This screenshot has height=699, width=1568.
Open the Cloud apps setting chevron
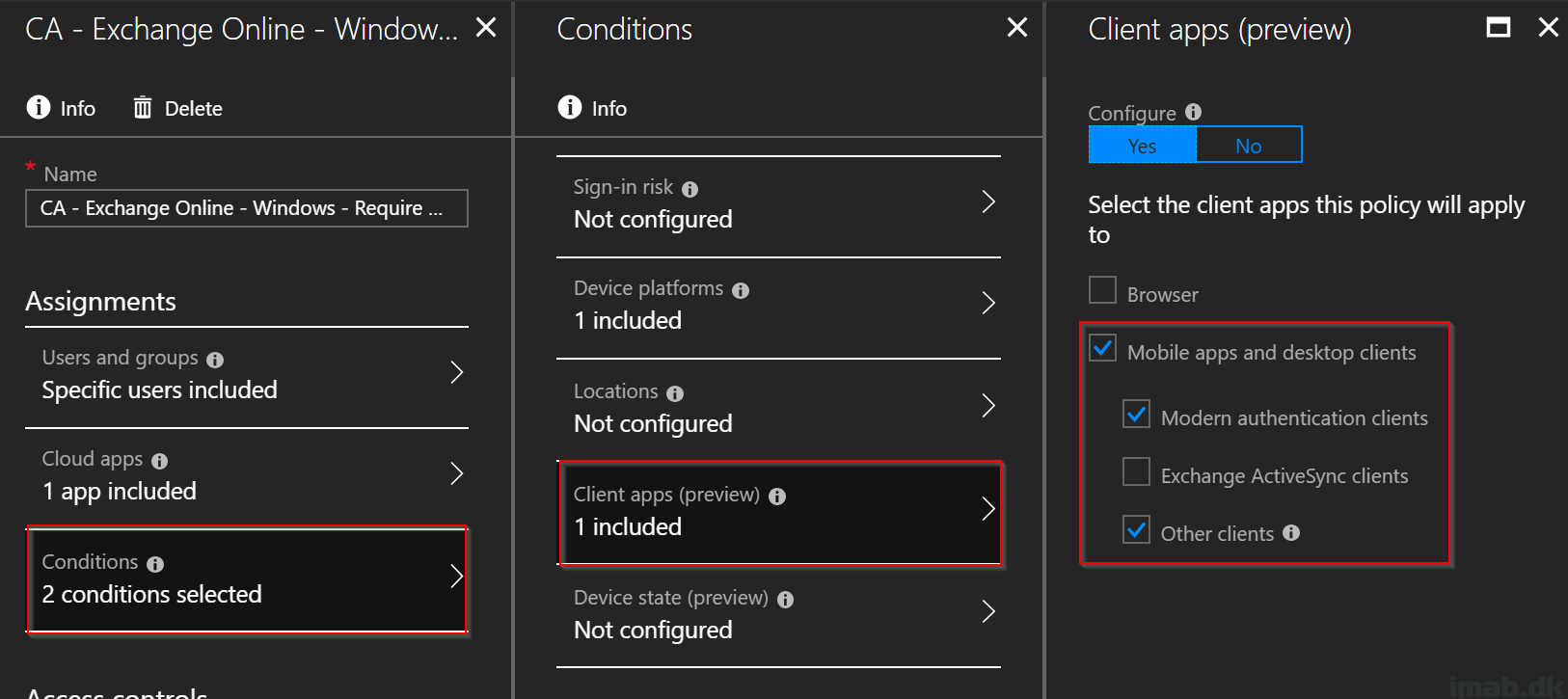(457, 473)
